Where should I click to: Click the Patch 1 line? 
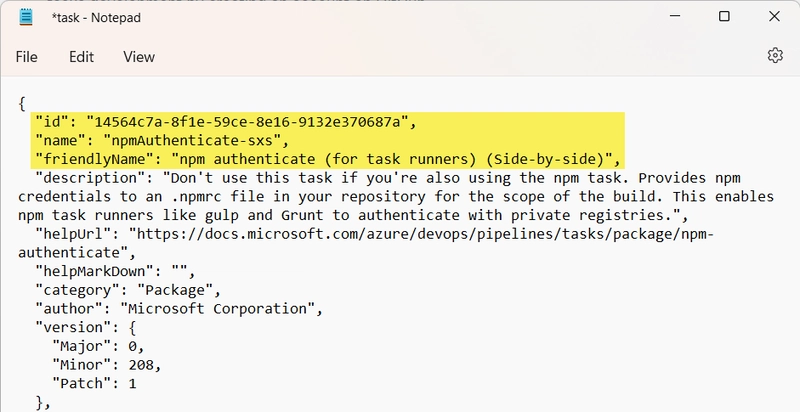click(x=94, y=383)
